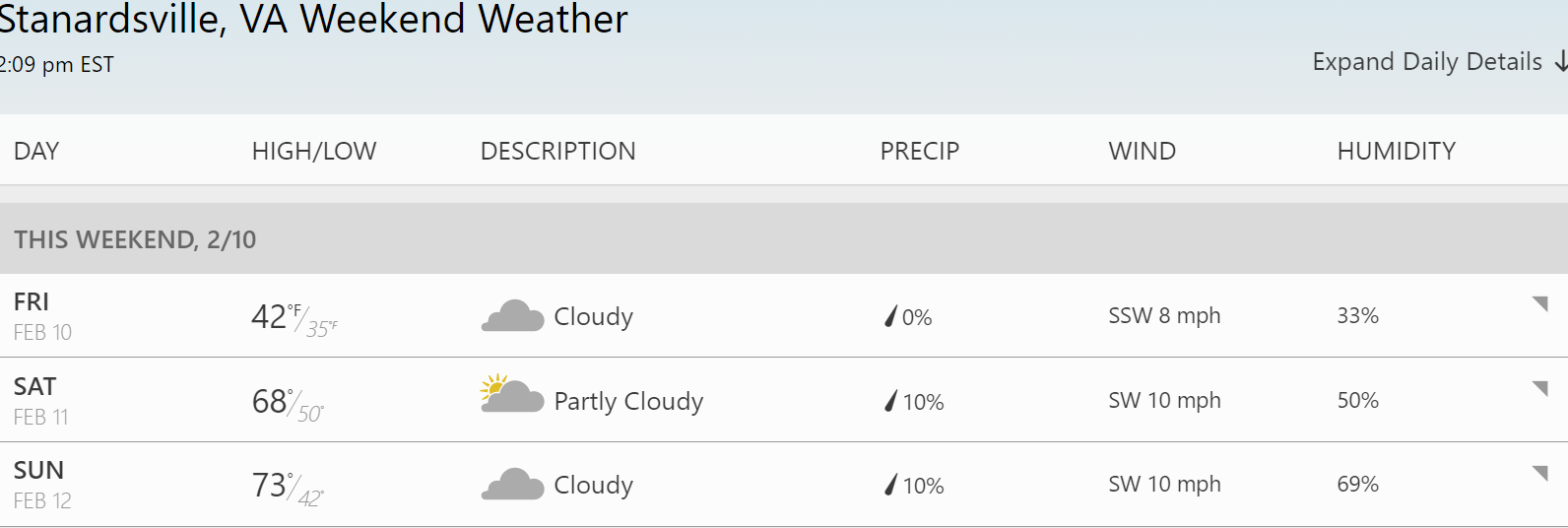This screenshot has width=1568, height=528.
Task: Click the raindrop icon beside Friday's 0%
Action: coord(891,316)
